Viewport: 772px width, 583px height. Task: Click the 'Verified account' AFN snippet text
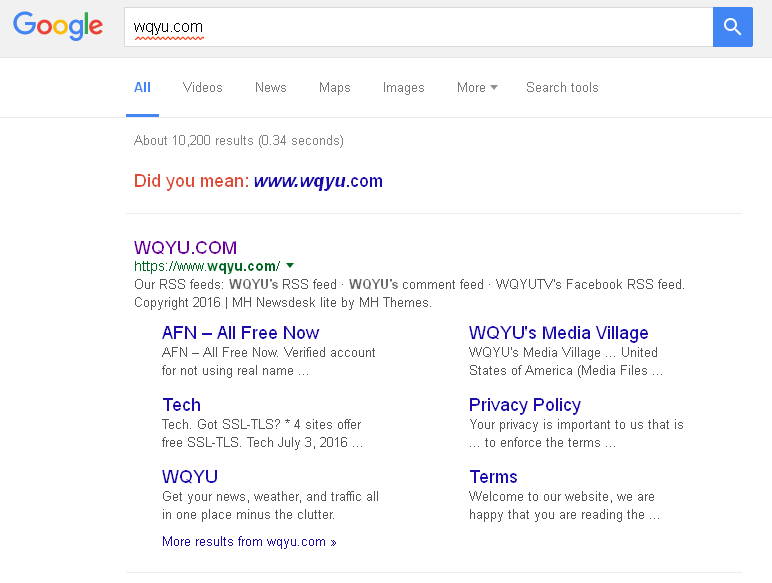coord(269,362)
